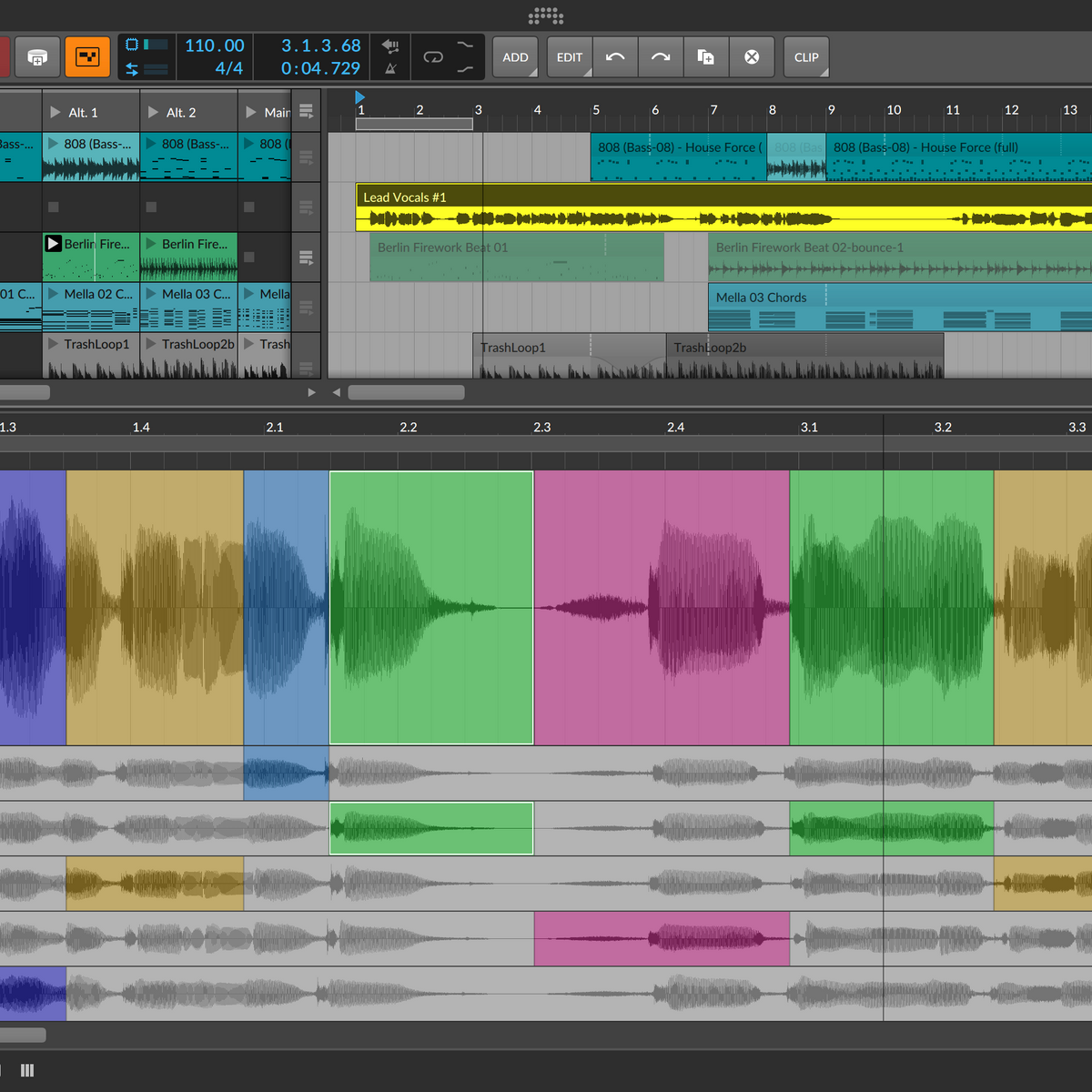This screenshot has height=1092, width=1092.
Task: Click the upper automation curve icon
Action: point(465,45)
